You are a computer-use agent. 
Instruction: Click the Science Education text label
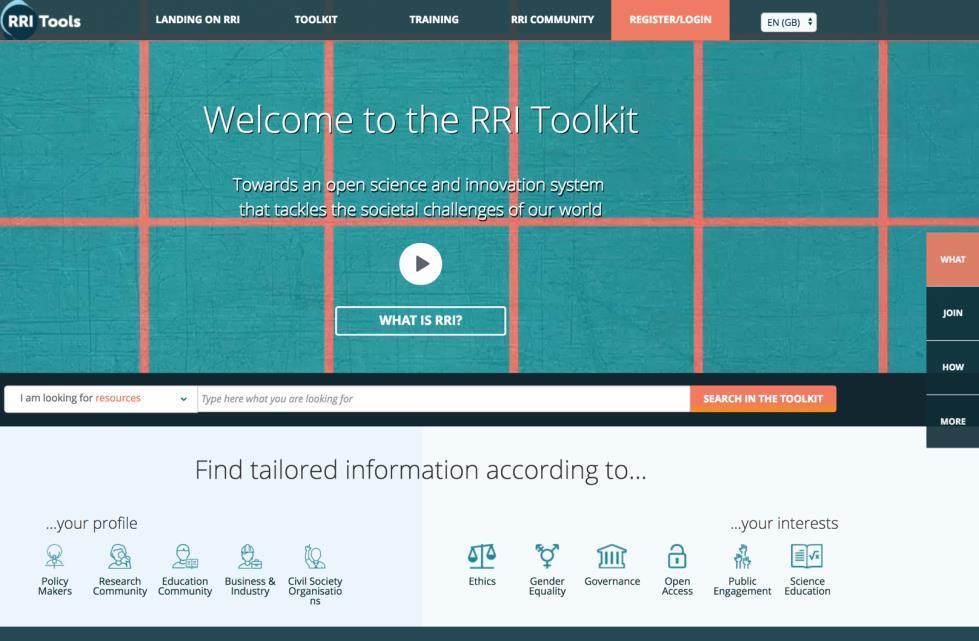pos(807,586)
